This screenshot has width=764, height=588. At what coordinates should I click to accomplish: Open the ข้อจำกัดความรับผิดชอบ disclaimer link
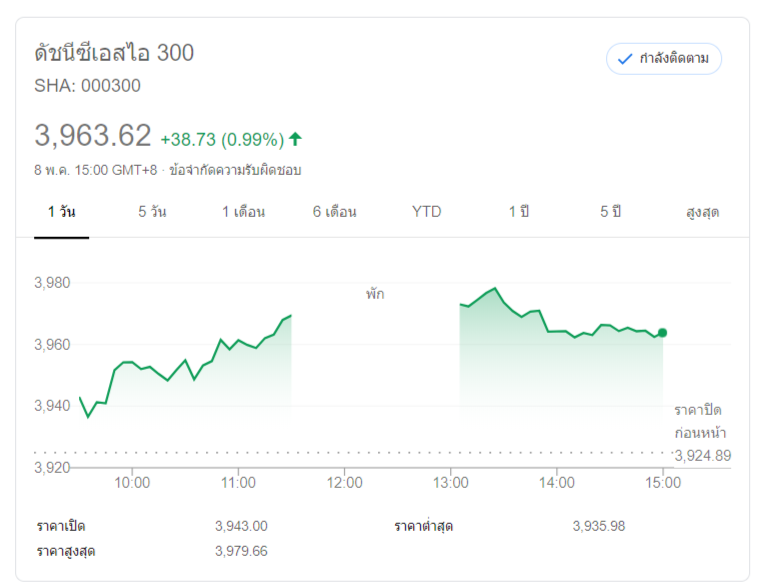235,170
